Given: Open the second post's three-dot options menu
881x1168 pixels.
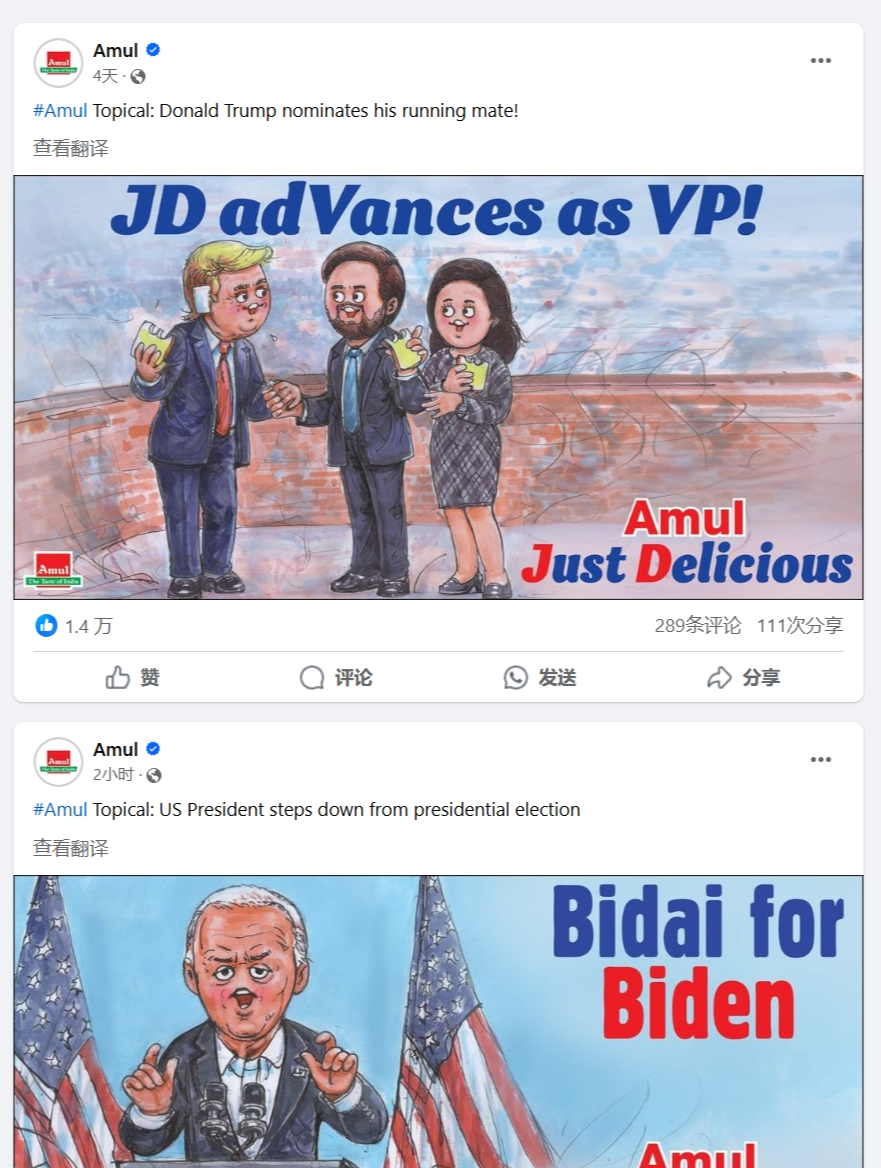Looking at the screenshot, I should (x=820, y=759).
